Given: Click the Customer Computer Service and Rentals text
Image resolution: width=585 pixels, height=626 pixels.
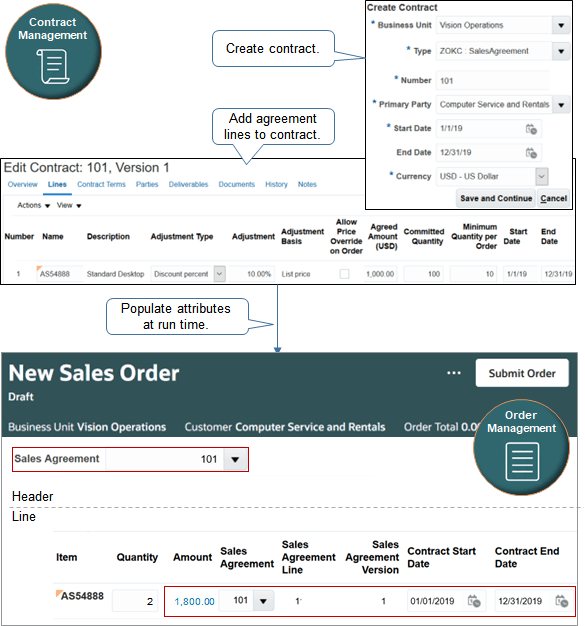Looking at the screenshot, I should tap(285, 427).
